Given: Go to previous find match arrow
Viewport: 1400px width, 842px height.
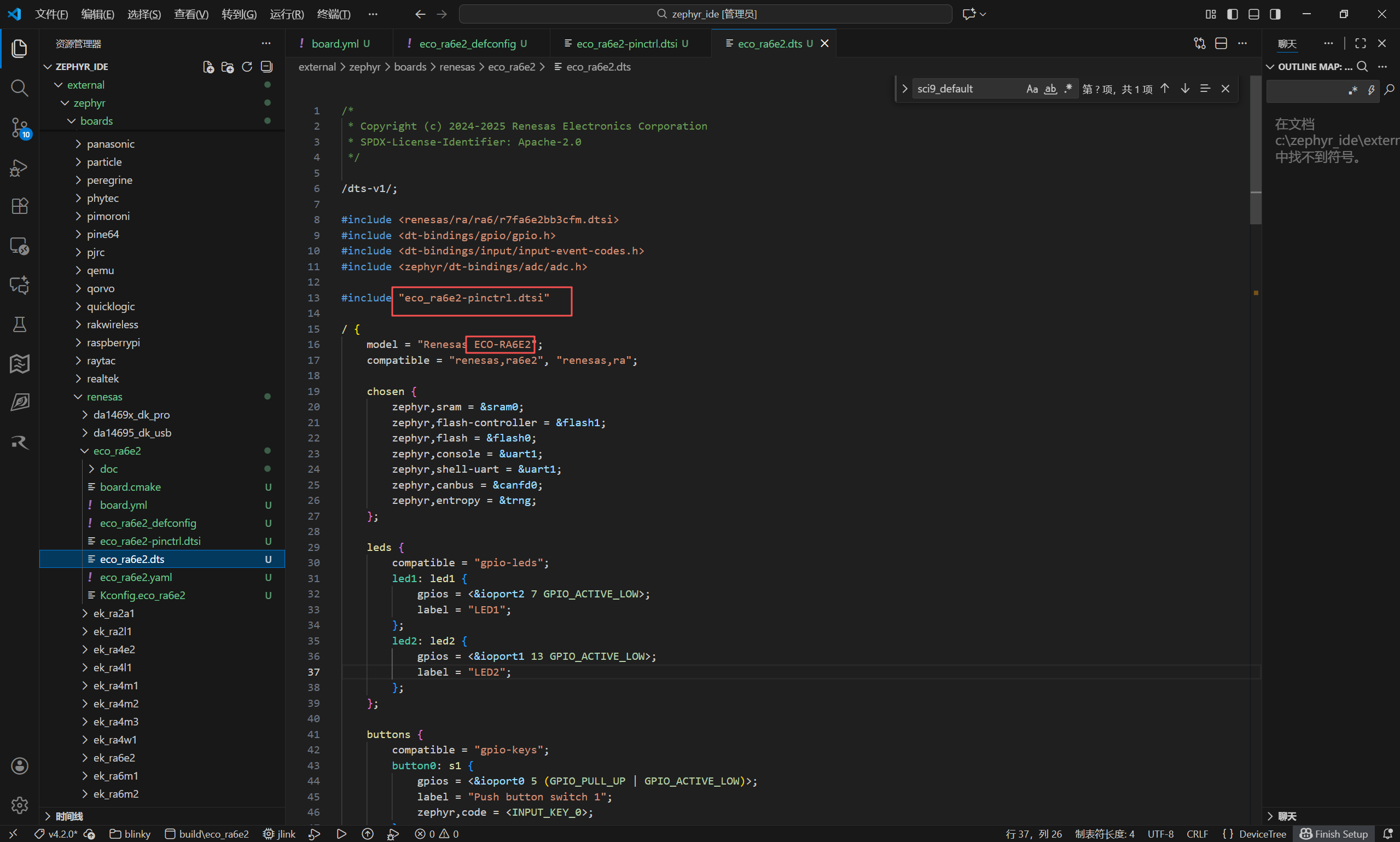Looking at the screenshot, I should (x=1165, y=89).
